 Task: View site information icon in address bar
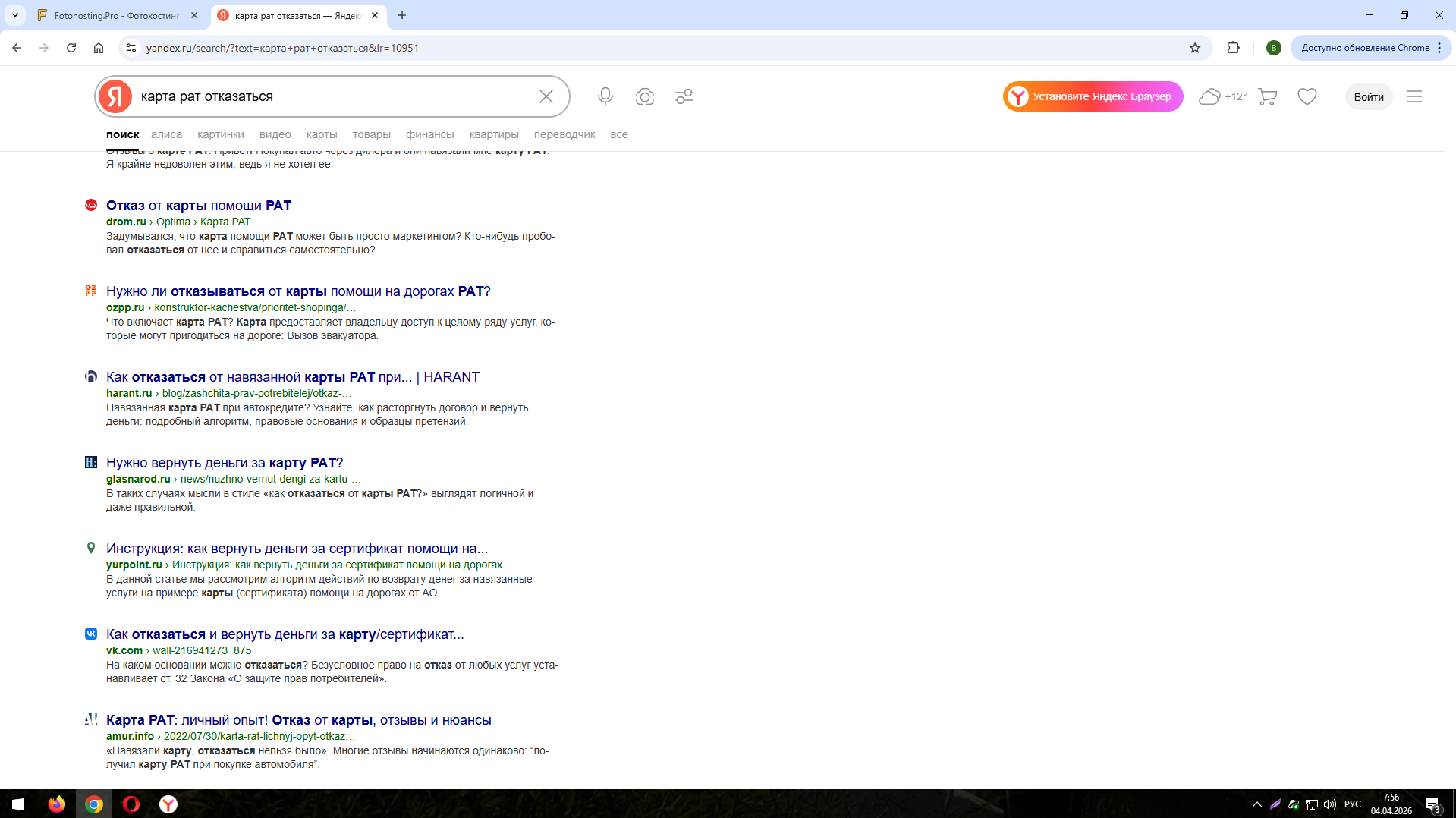click(131, 48)
